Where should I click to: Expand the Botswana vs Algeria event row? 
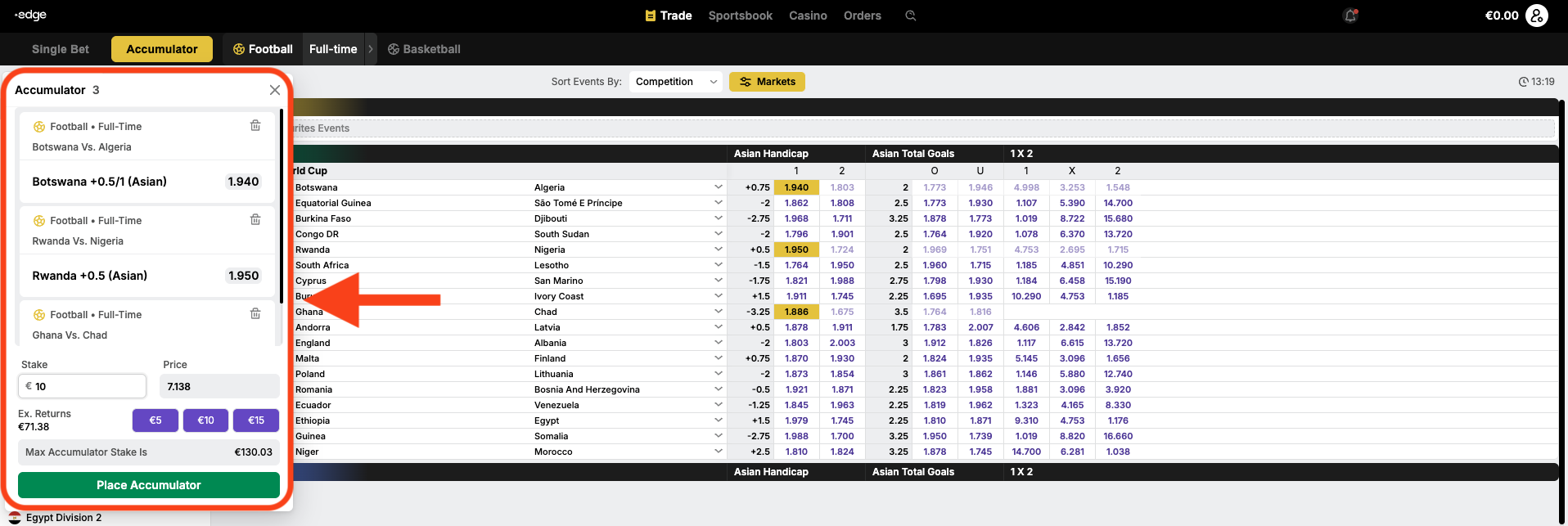click(x=718, y=187)
